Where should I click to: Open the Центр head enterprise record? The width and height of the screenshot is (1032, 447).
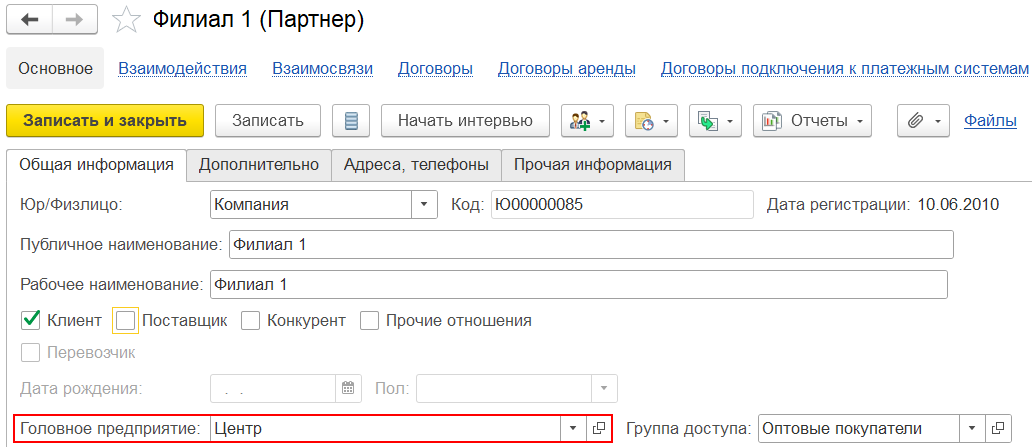coord(599,429)
